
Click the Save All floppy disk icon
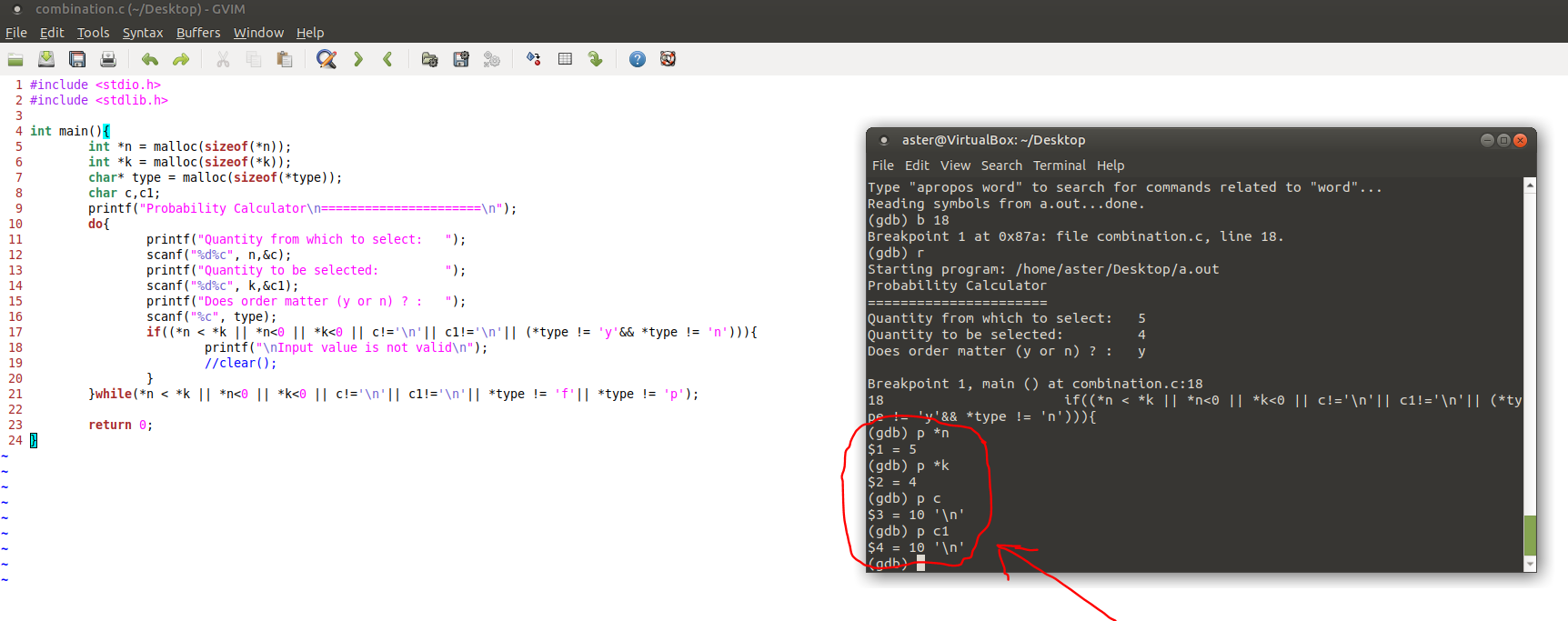pyautogui.click(x=77, y=59)
